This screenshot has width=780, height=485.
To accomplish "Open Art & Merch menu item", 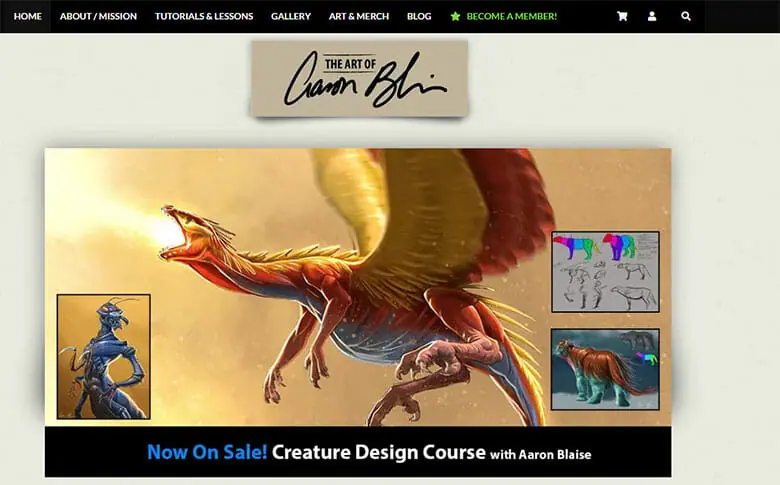I will 359,16.
